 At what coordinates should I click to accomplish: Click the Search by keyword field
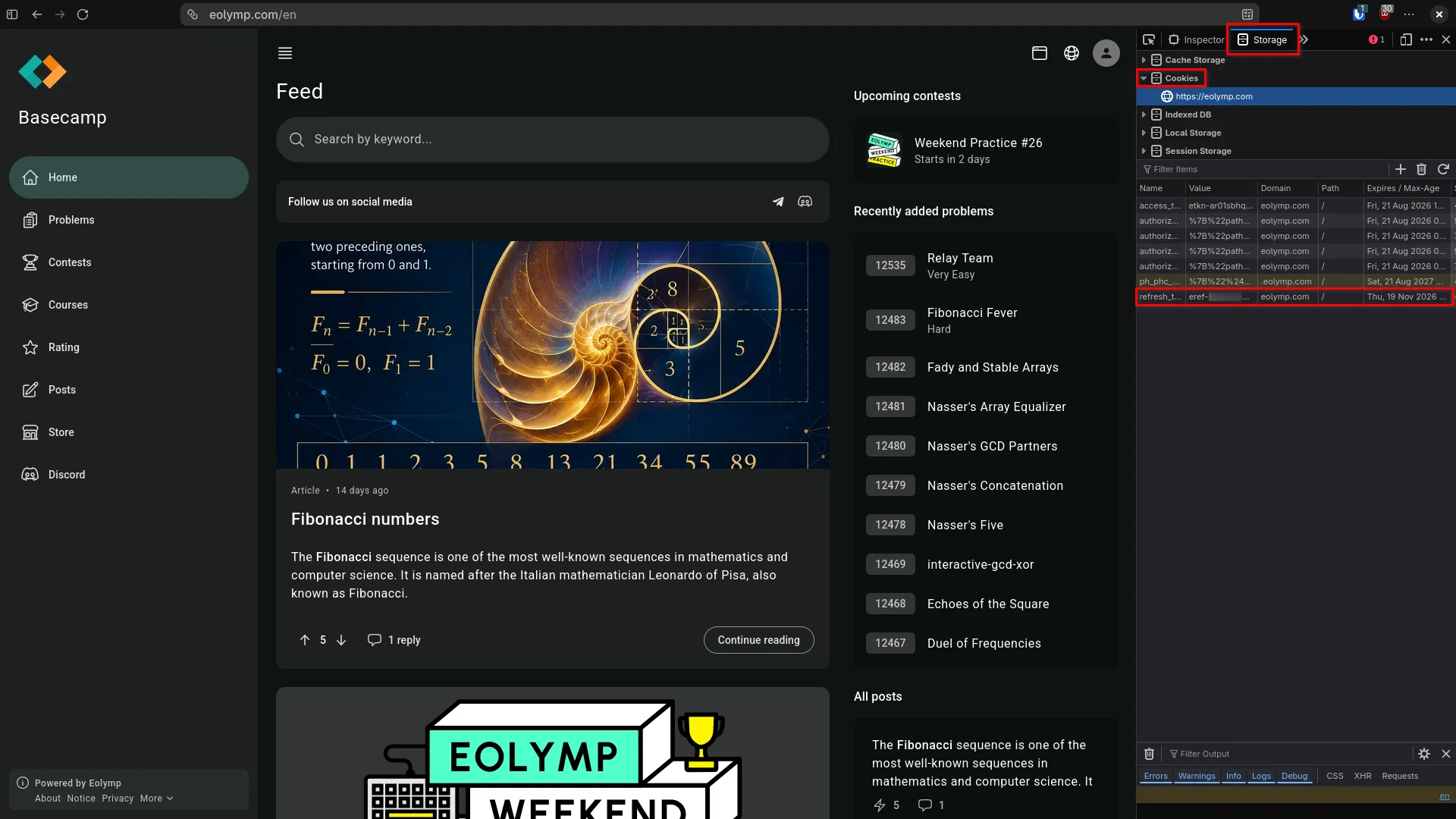coord(553,140)
